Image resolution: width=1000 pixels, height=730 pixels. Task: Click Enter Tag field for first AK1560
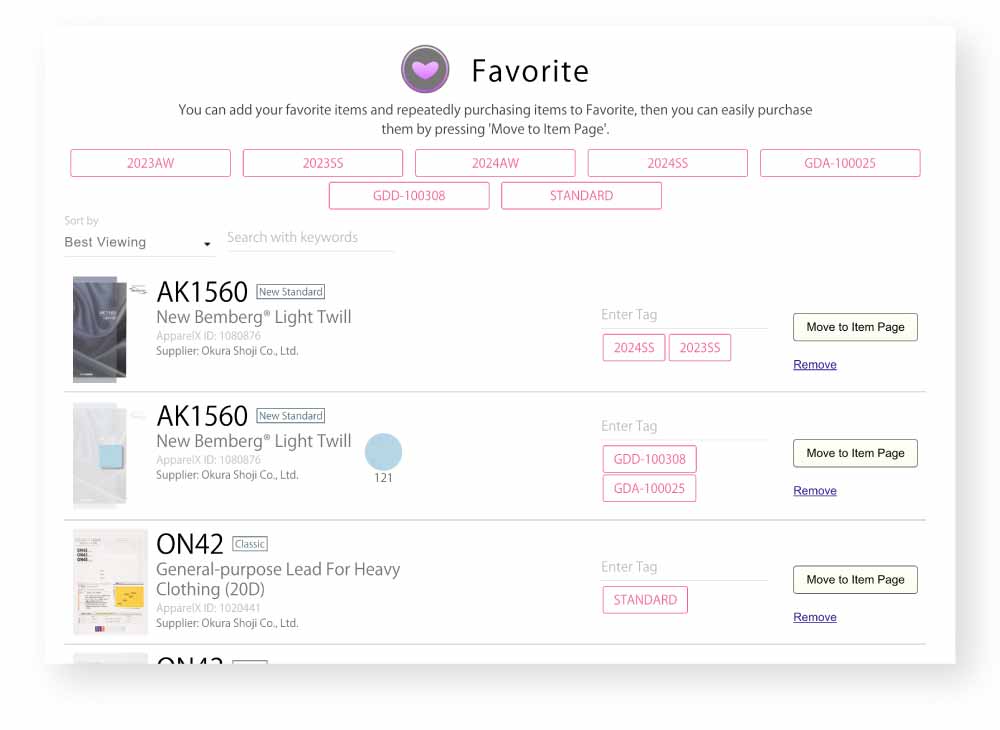(684, 315)
